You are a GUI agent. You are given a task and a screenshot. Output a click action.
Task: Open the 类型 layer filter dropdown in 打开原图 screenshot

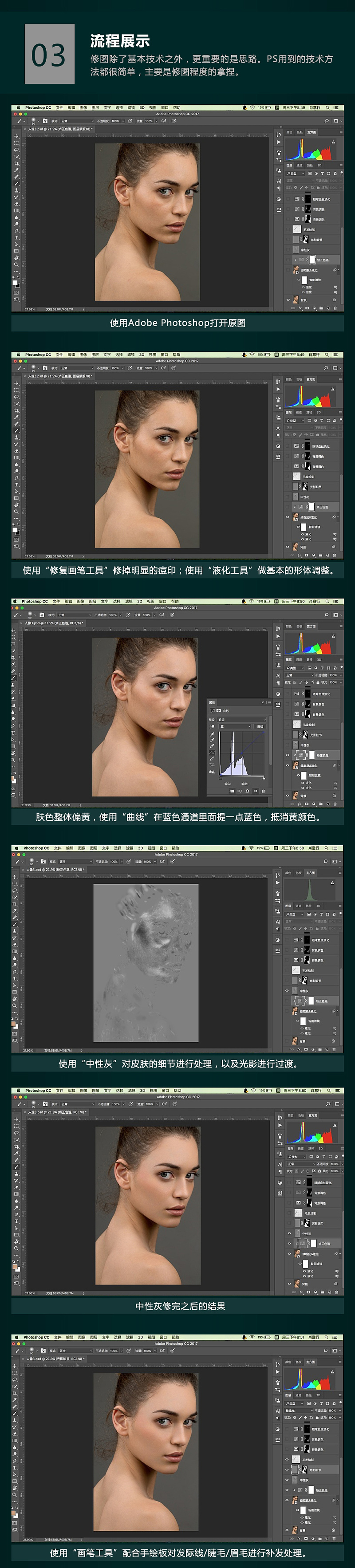click(296, 173)
